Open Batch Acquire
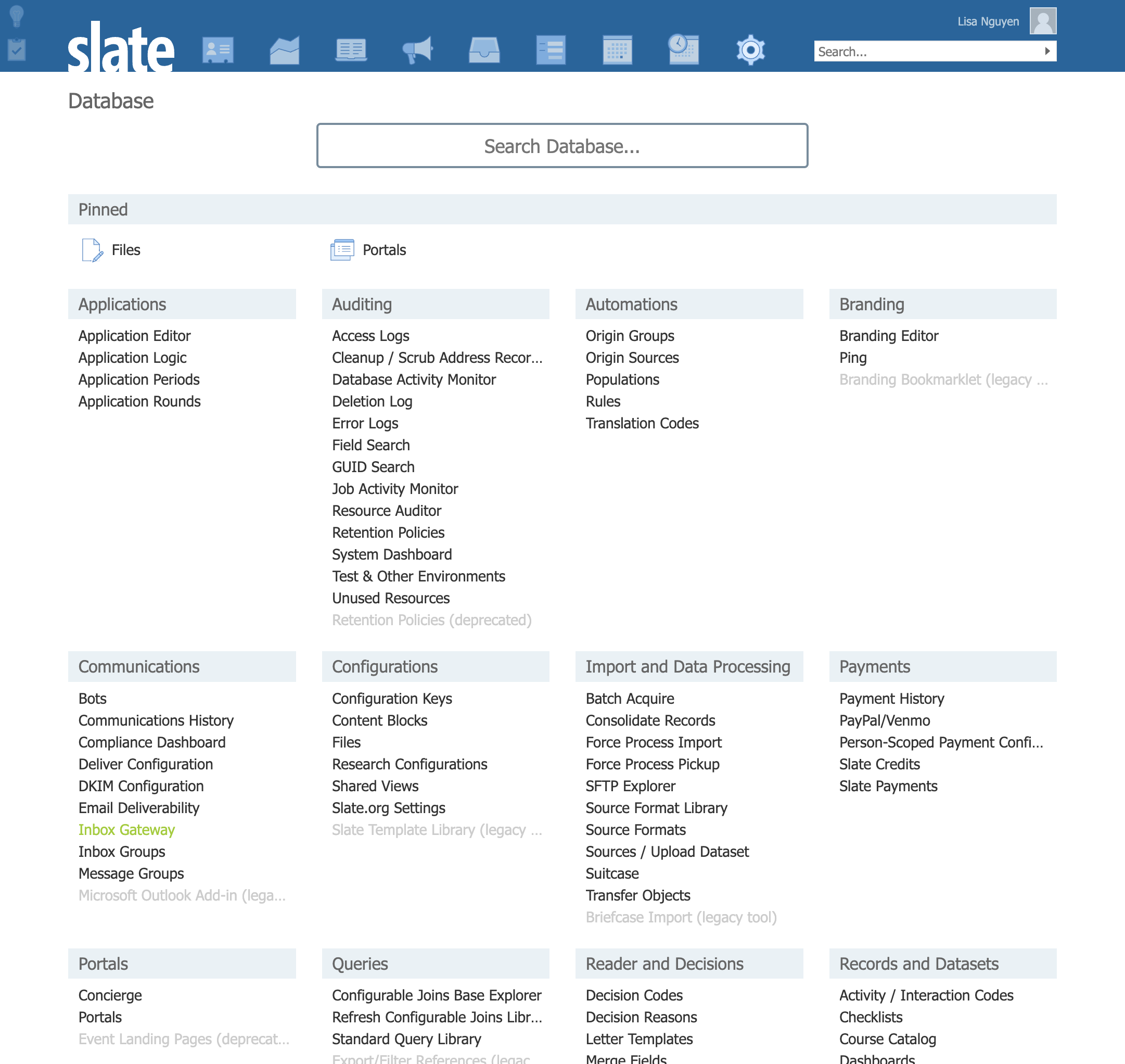 [x=630, y=699]
